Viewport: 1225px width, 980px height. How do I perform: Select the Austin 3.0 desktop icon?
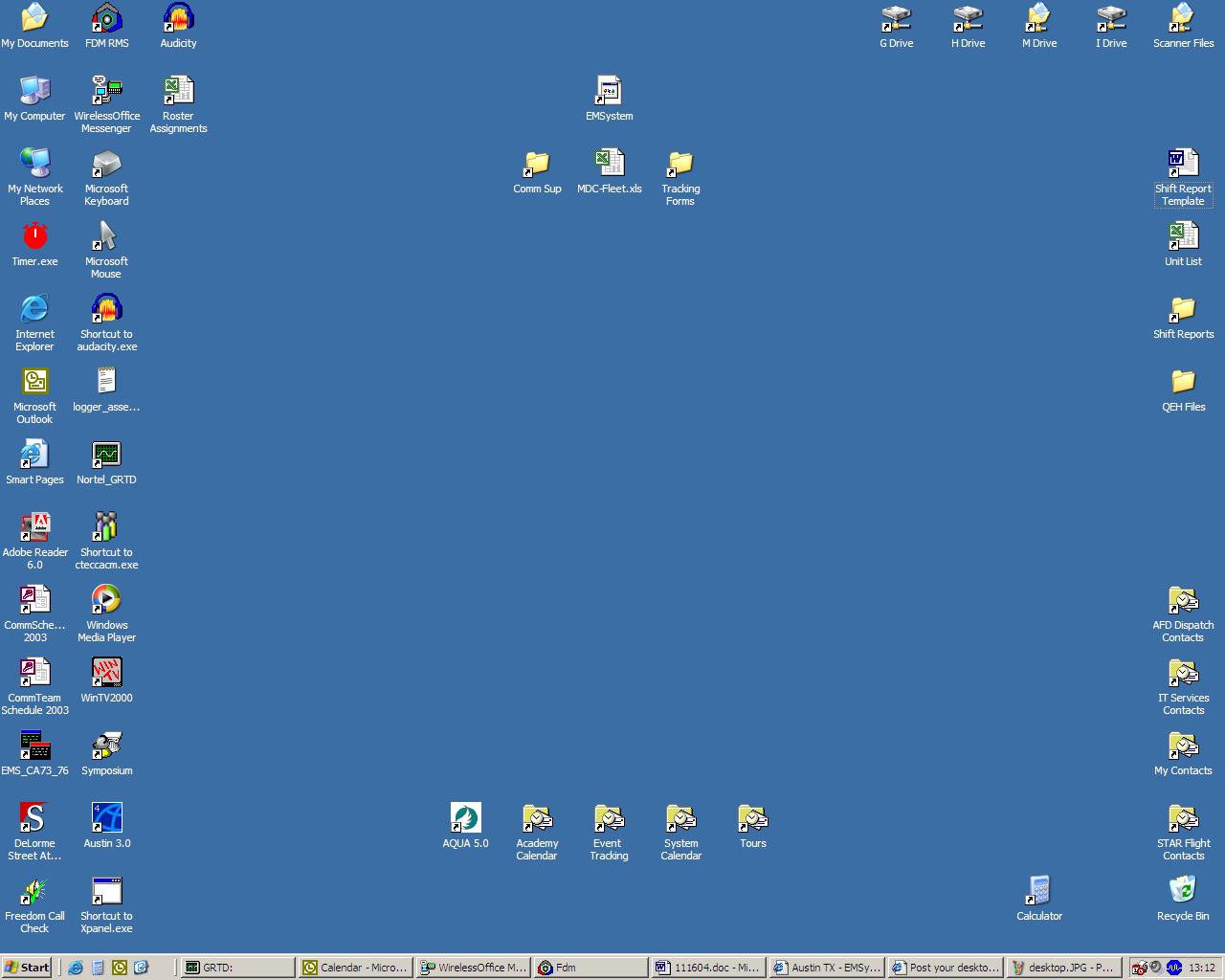[x=106, y=826]
